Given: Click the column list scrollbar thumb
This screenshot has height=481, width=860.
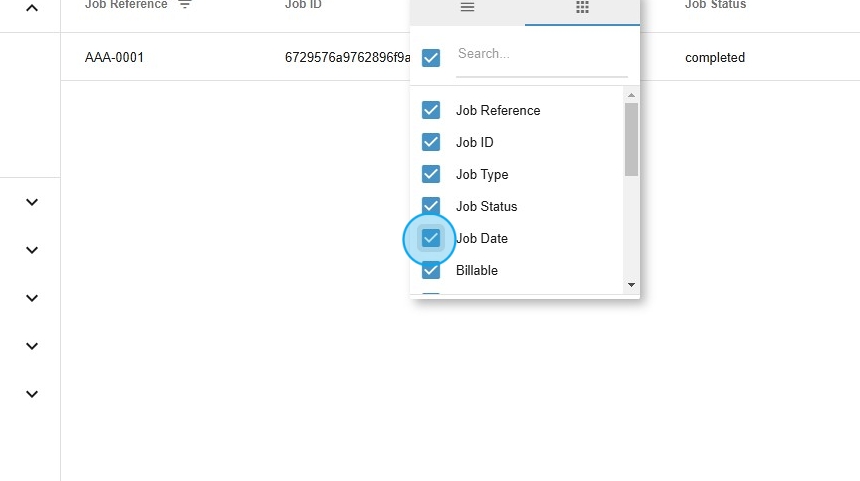Looking at the screenshot, I should (x=631, y=138).
